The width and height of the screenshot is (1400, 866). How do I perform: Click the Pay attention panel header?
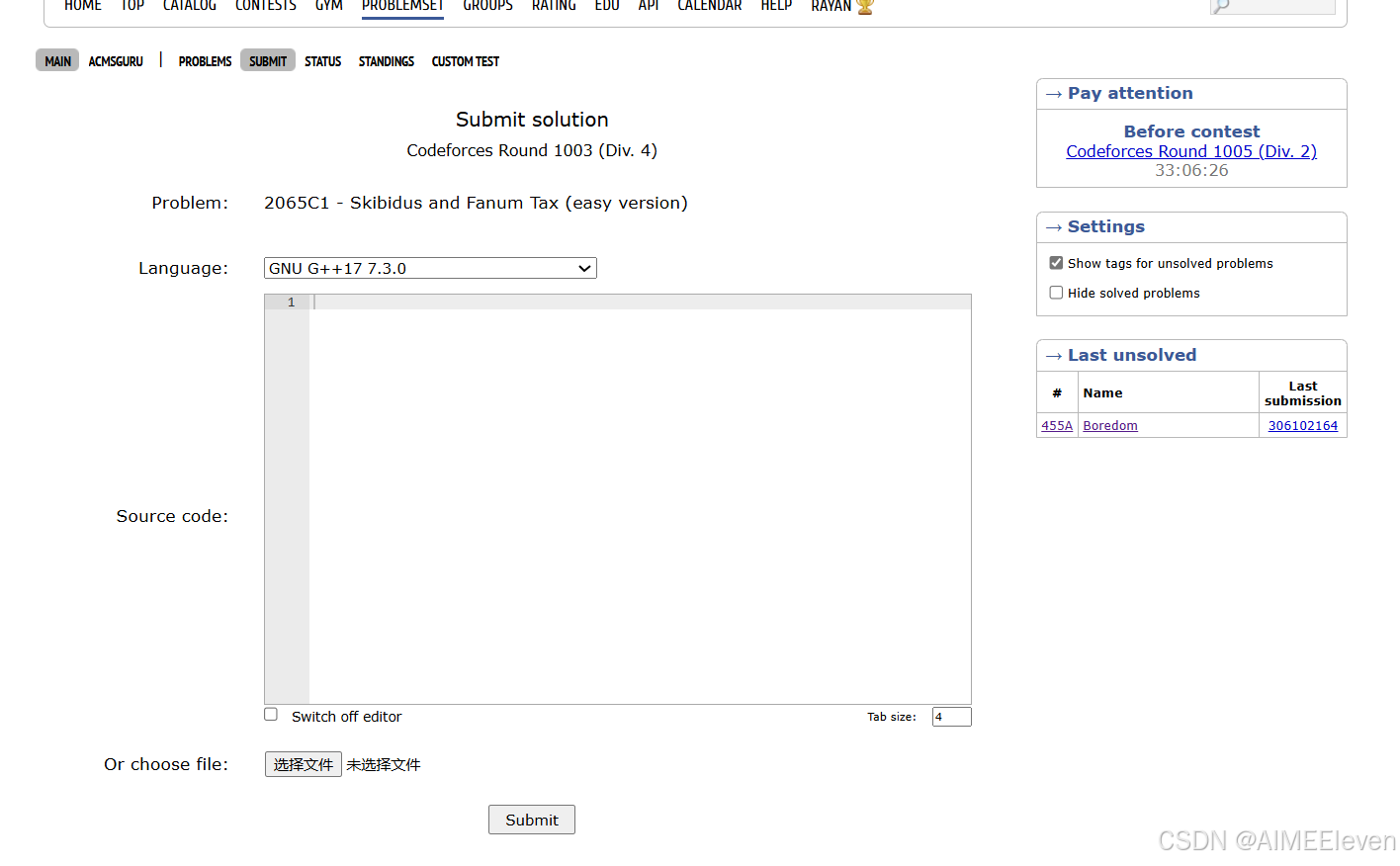(x=1191, y=94)
